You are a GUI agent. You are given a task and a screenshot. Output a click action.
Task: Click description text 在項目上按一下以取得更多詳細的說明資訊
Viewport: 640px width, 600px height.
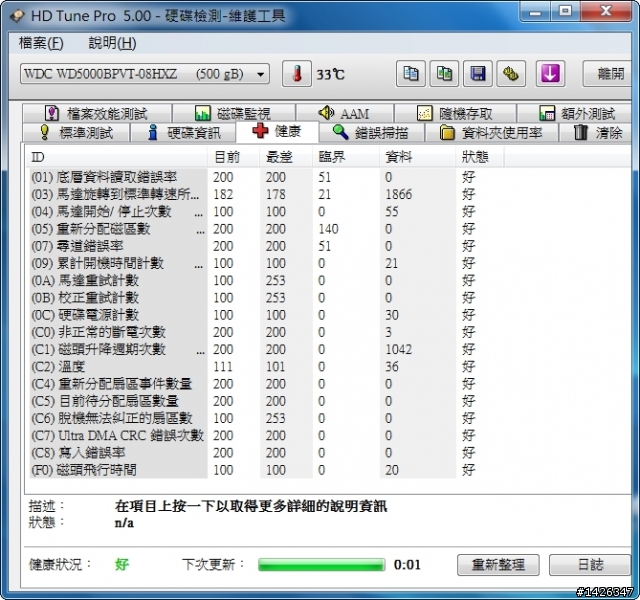point(251,506)
